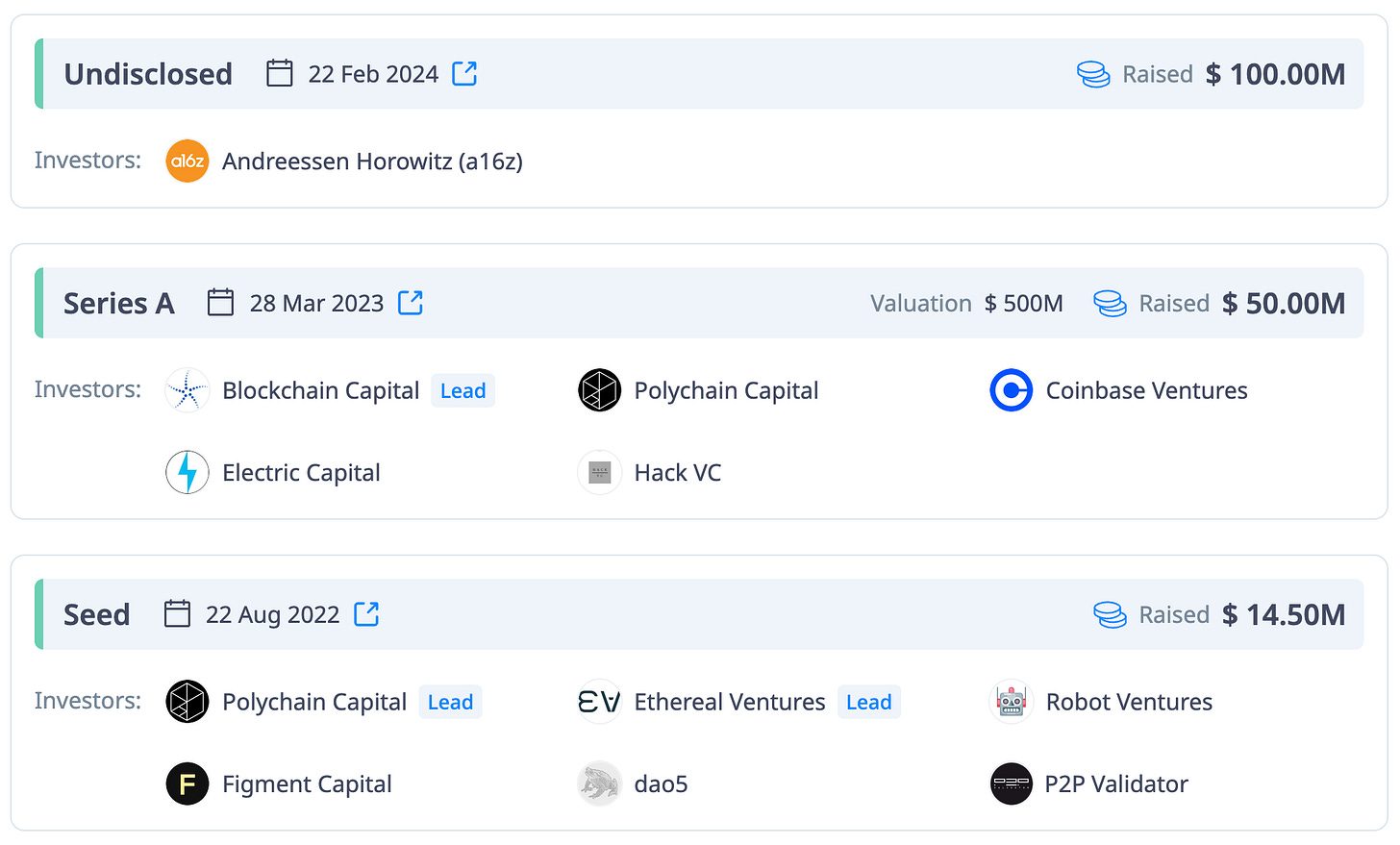
Task: Click the $ 50.00M raised amount
Action: [x=1284, y=303]
